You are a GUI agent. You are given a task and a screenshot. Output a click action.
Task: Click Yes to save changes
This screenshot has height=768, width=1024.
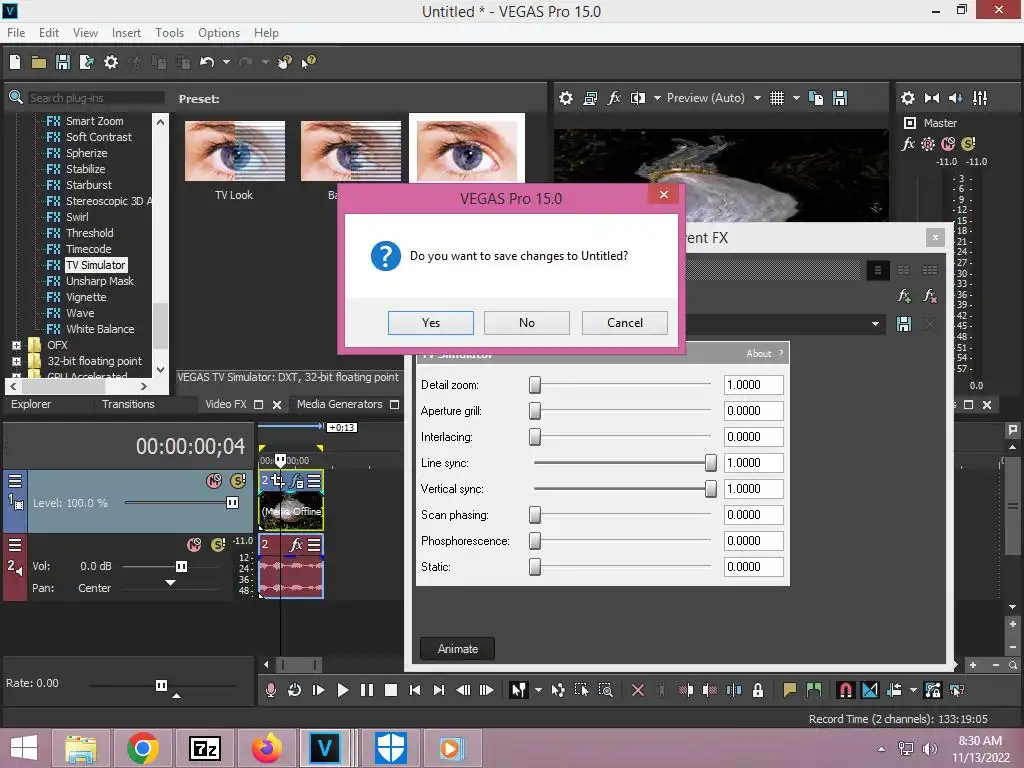(x=431, y=323)
